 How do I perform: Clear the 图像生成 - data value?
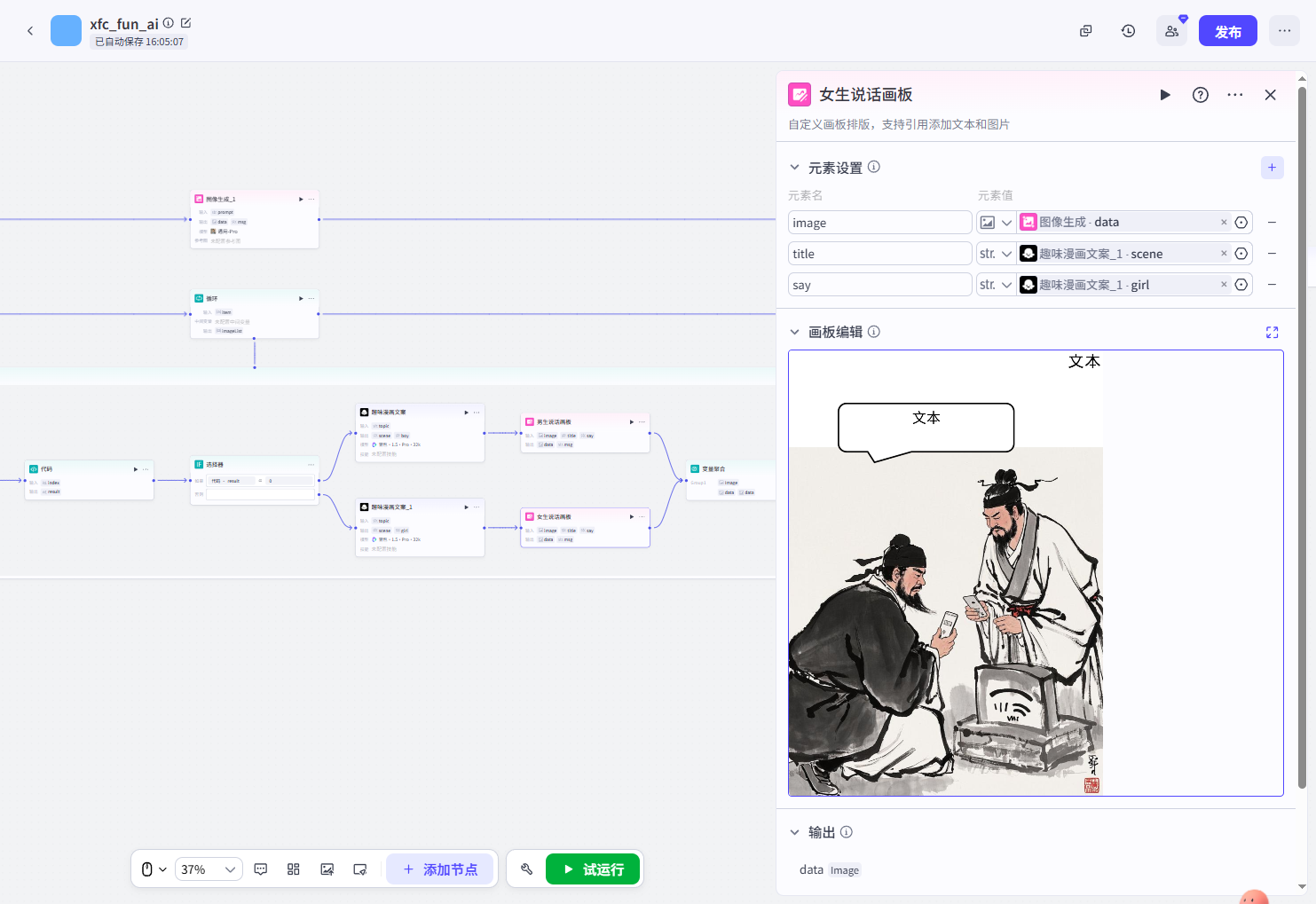click(x=1224, y=223)
